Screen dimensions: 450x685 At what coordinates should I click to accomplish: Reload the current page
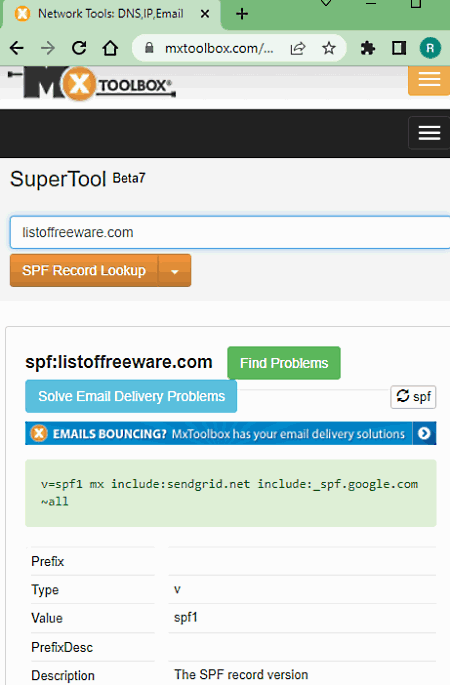(x=79, y=48)
